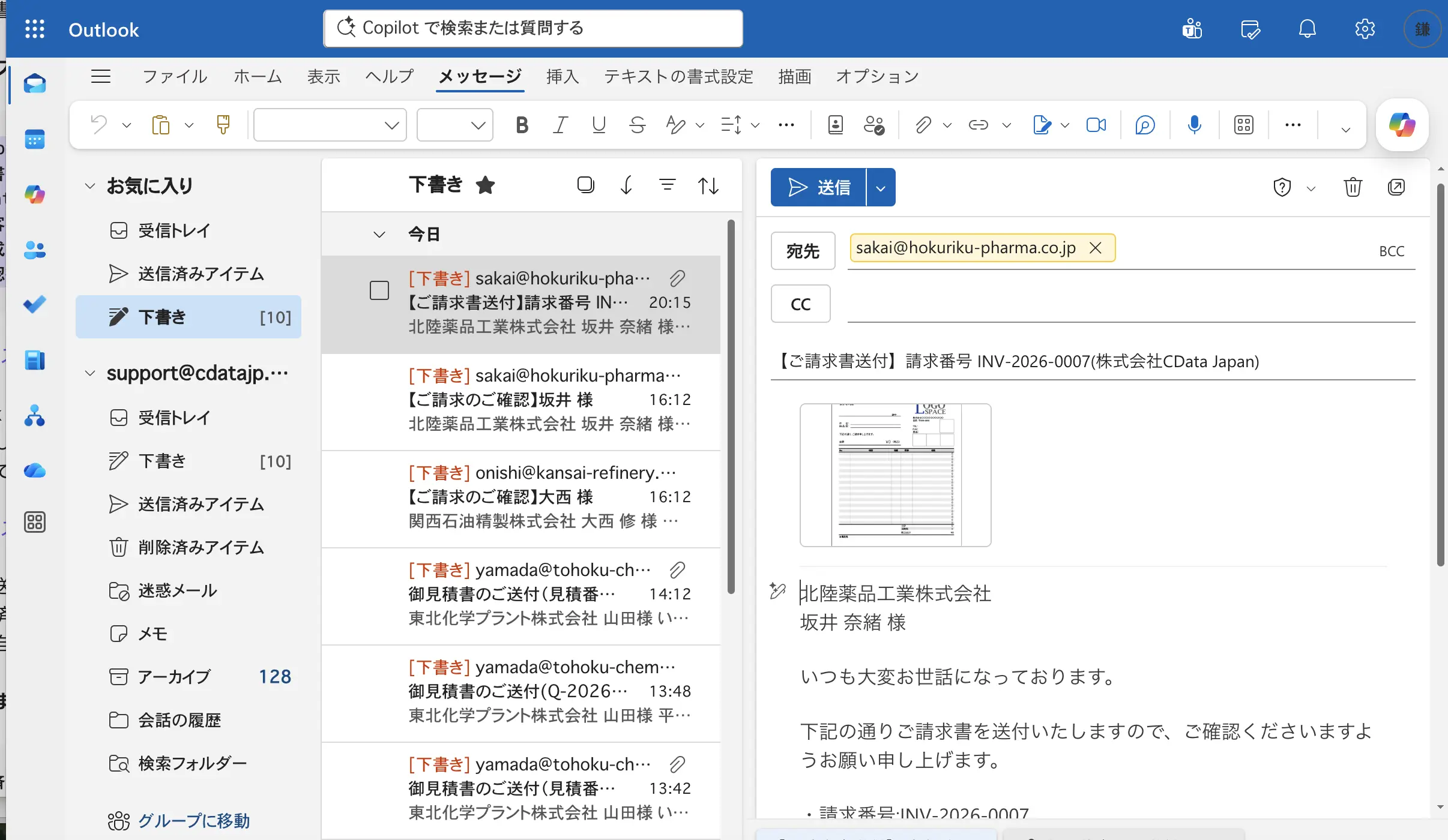Click the signature pen icon
1448x840 pixels.
(1042, 125)
